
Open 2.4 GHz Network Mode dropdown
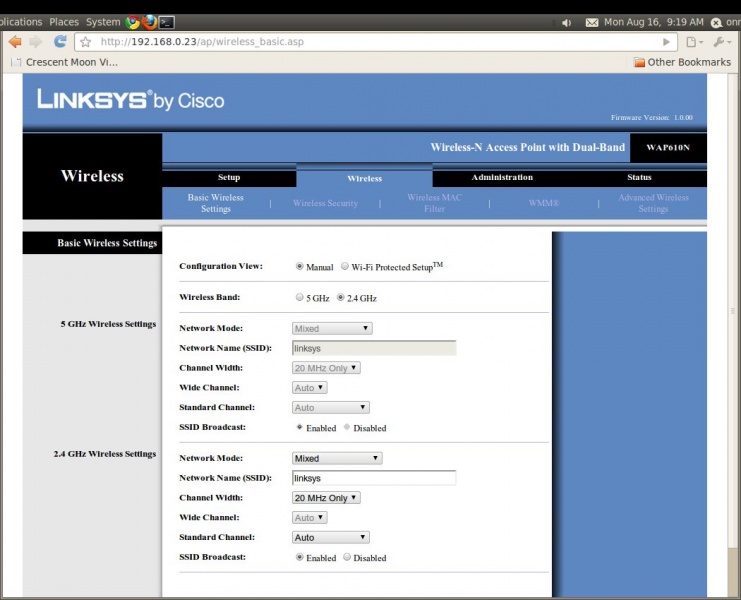337,458
